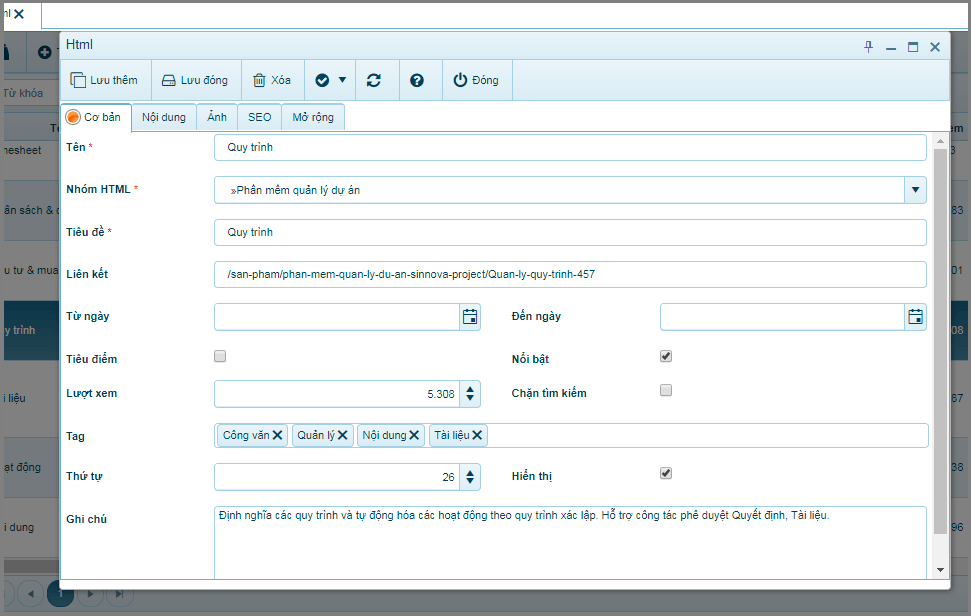Click the Lưu đóng save-and-close button
This screenshot has width=971, height=616.
click(x=196, y=80)
